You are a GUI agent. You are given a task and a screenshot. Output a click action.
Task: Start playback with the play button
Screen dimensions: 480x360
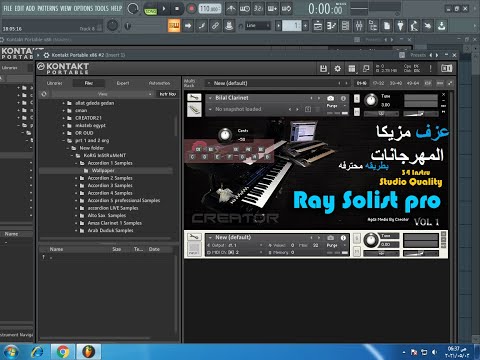pyautogui.click(x=164, y=9)
